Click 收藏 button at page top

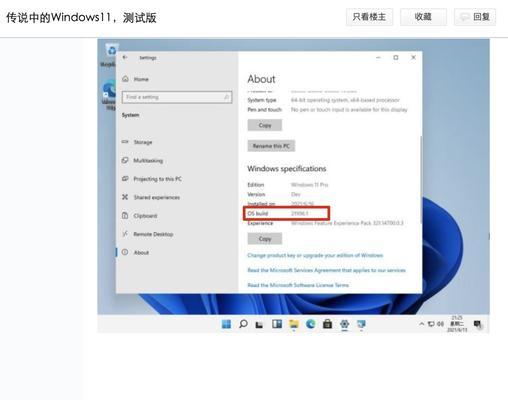pos(423,17)
